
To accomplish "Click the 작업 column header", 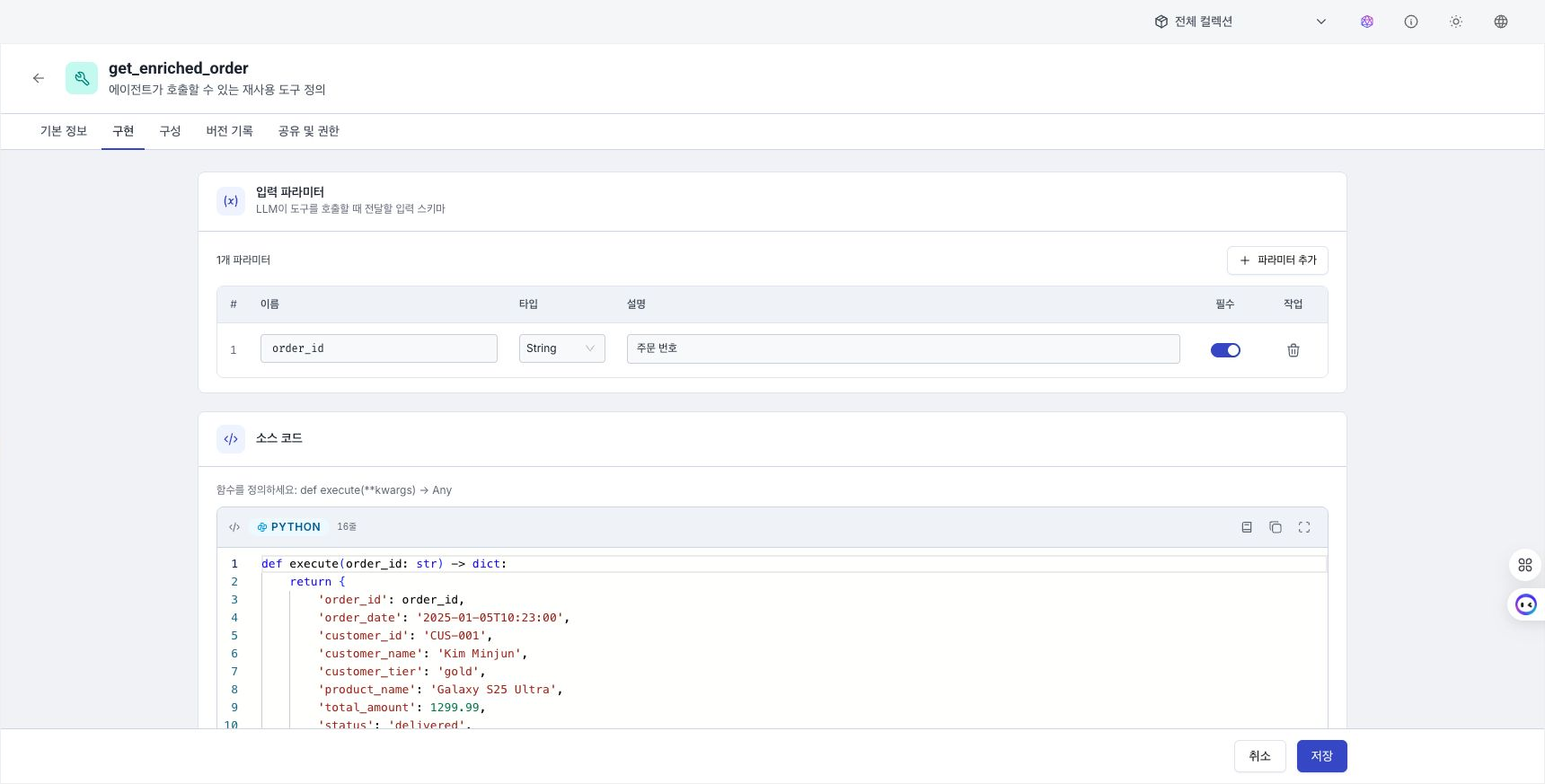I will click(x=1293, y=304).
